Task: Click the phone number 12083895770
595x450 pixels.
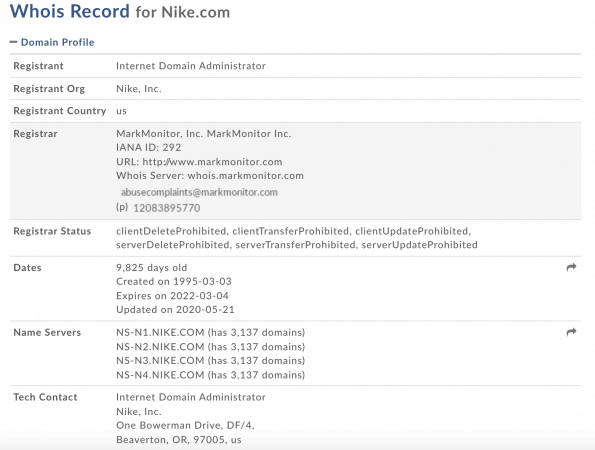Action: pyautogui.click(x=167, y=208)
